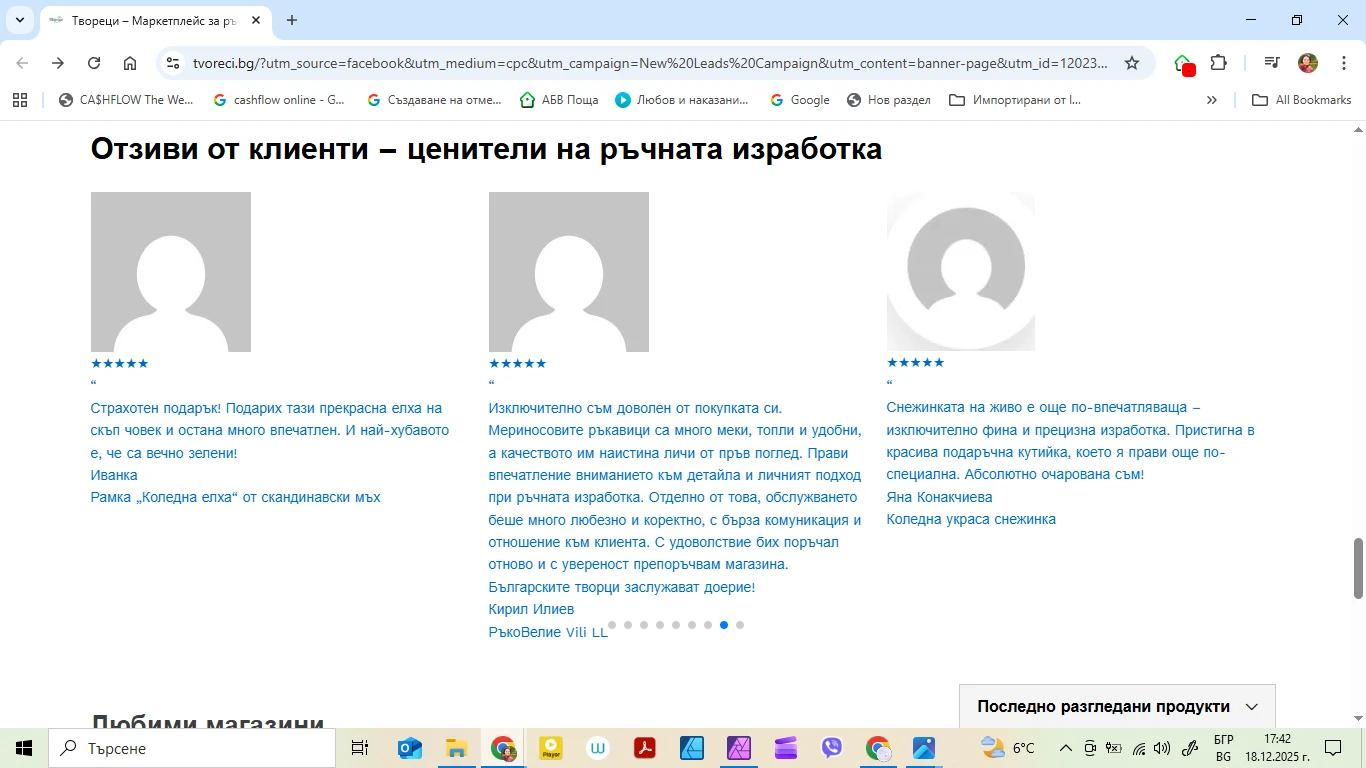This screenshot has width=1366, height=768.
Task: Open the tab search dropdown arrow
Action: coord(19,20)
